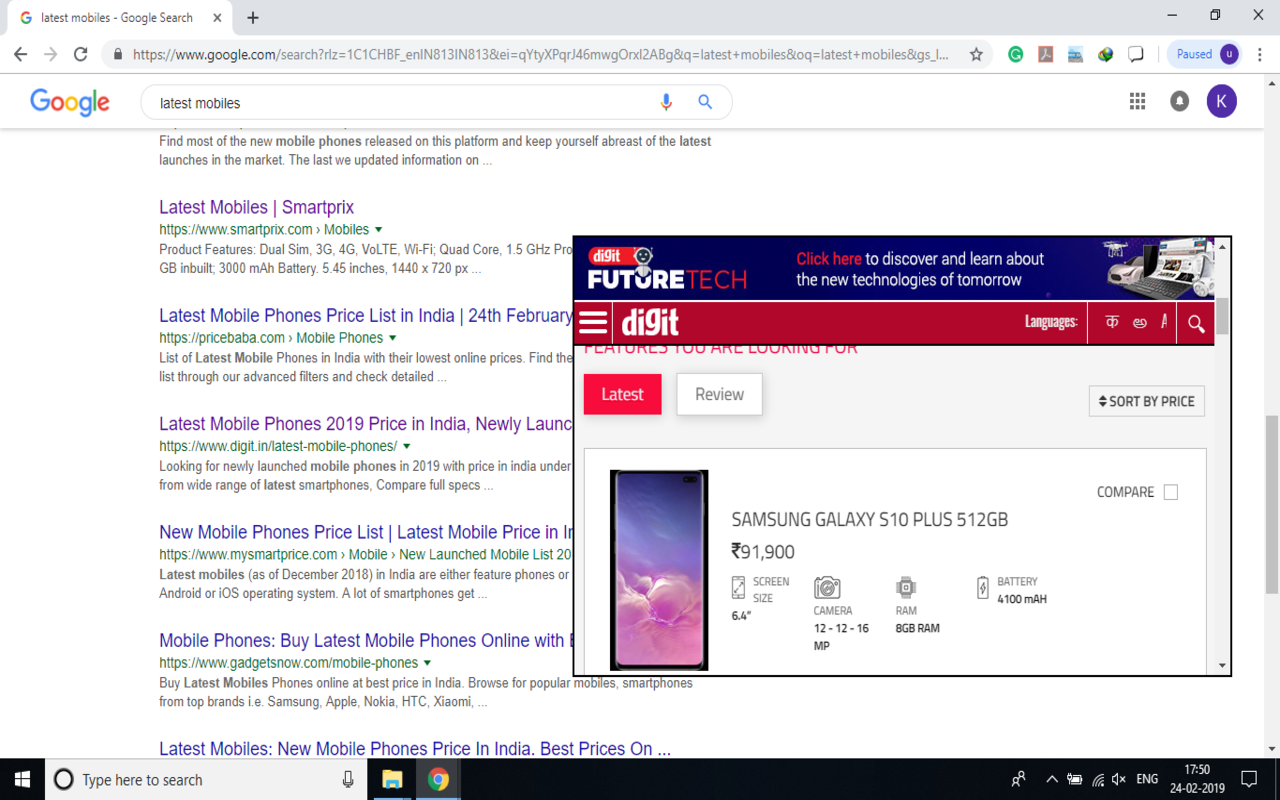This screenshot has width=1280, height=800.
Task: Open the Windows Start menu
Action: coord(22,779)
